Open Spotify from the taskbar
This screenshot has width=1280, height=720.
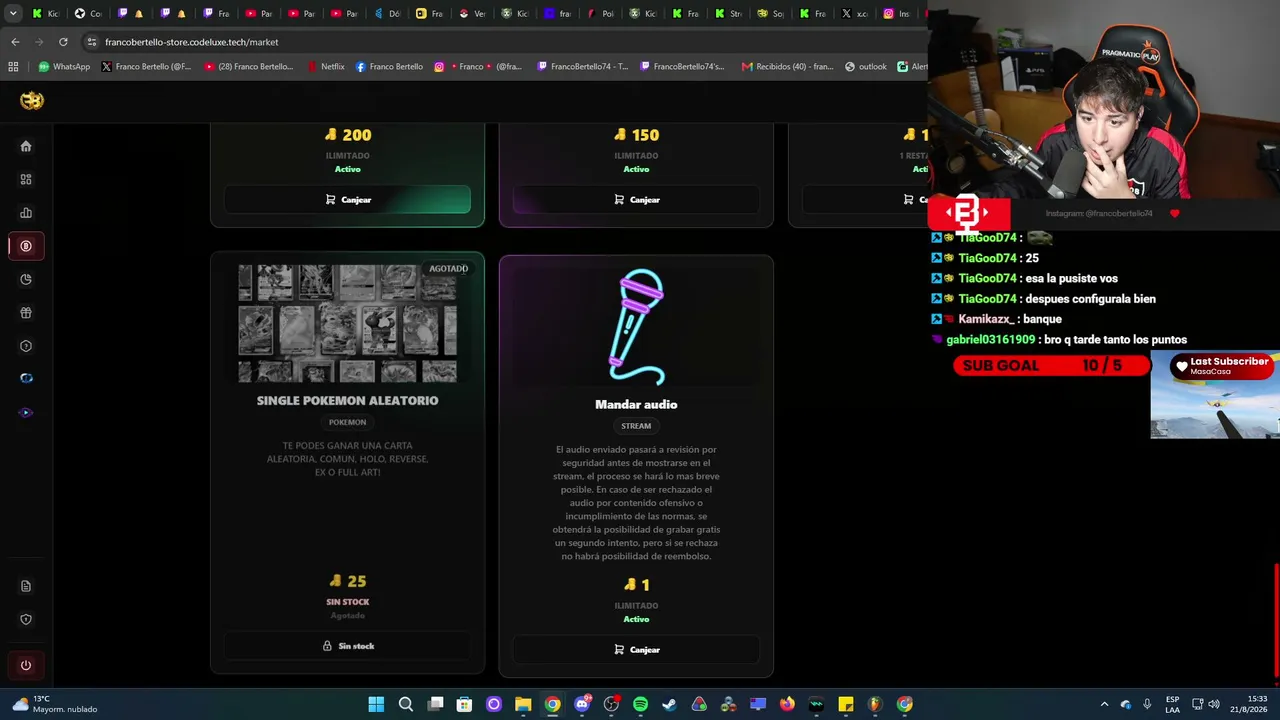click(x=640, y=704)
